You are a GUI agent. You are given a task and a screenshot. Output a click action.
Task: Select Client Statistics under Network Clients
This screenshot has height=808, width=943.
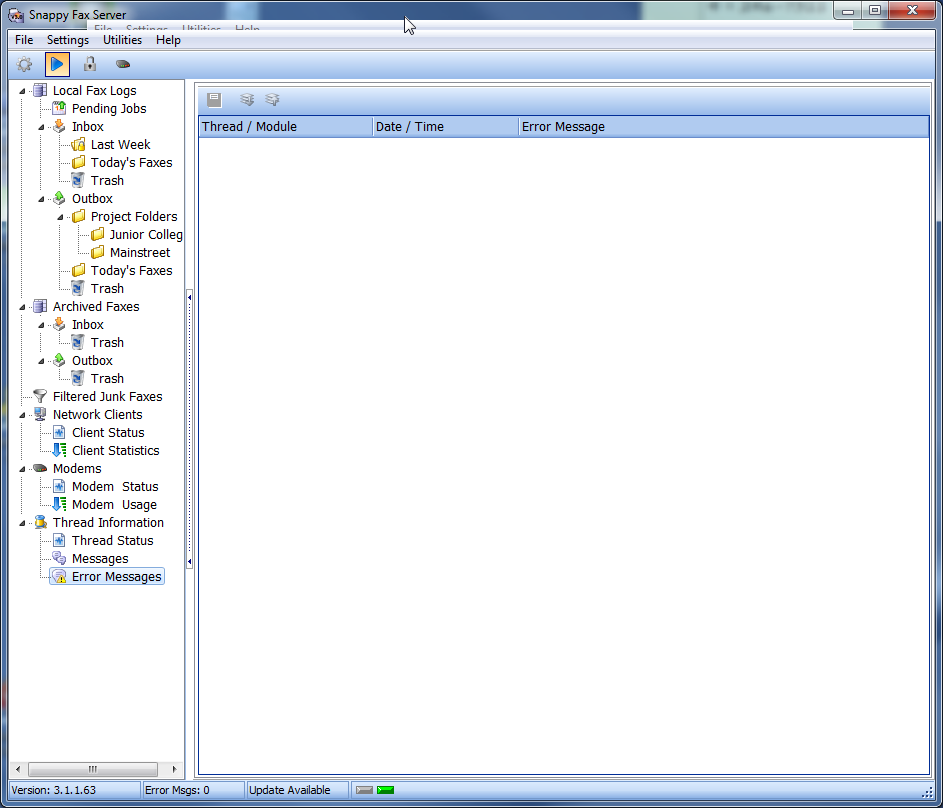pyautogui.click(x=115, y=451)
